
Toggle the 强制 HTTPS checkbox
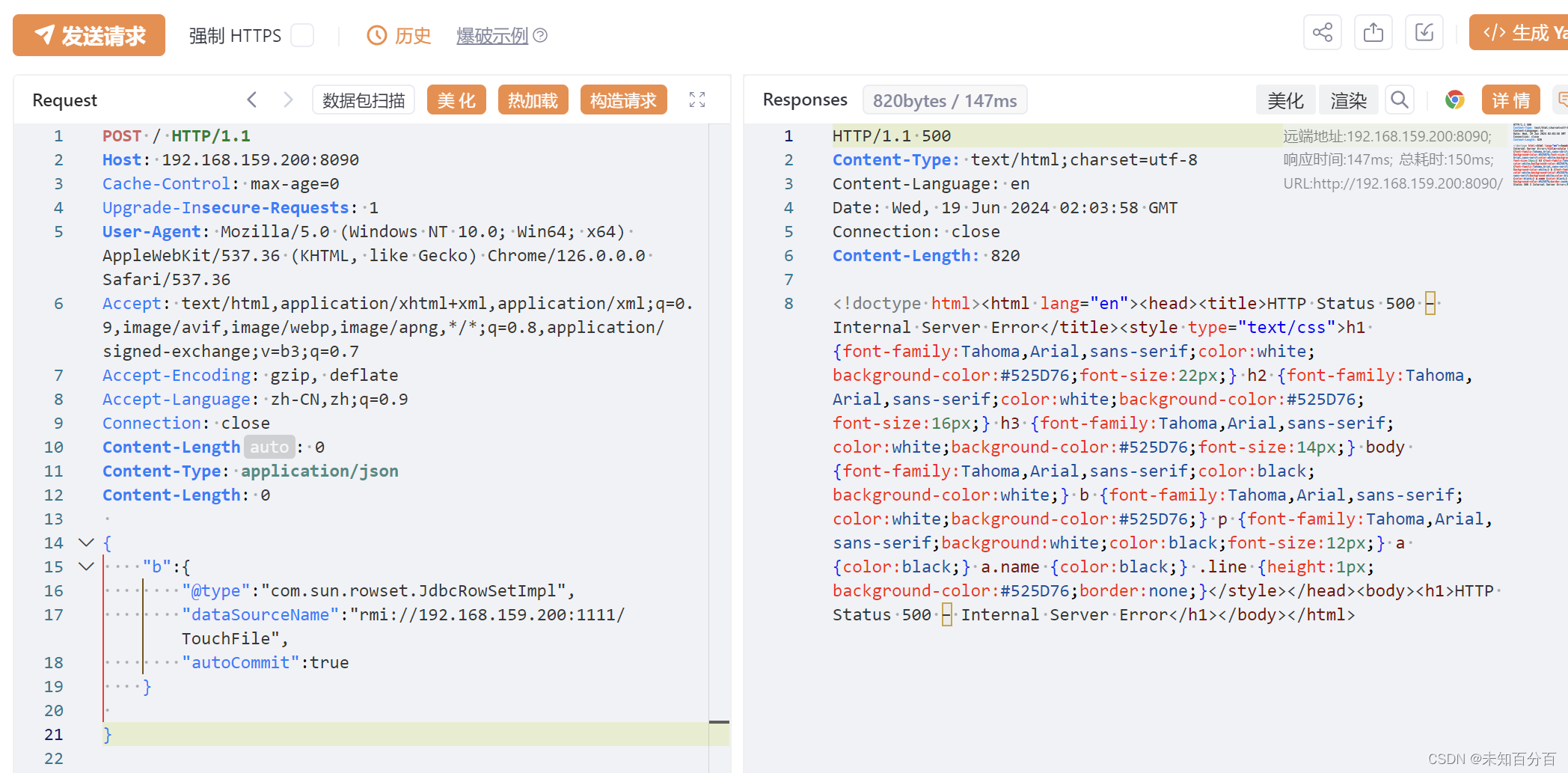click(302, 35)
